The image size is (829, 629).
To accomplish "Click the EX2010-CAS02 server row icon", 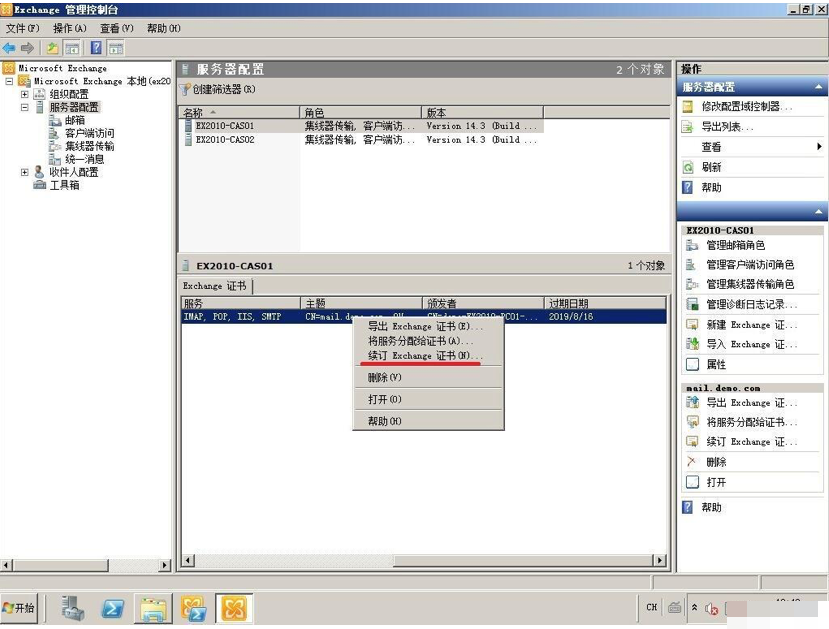I will pos(188,140).
